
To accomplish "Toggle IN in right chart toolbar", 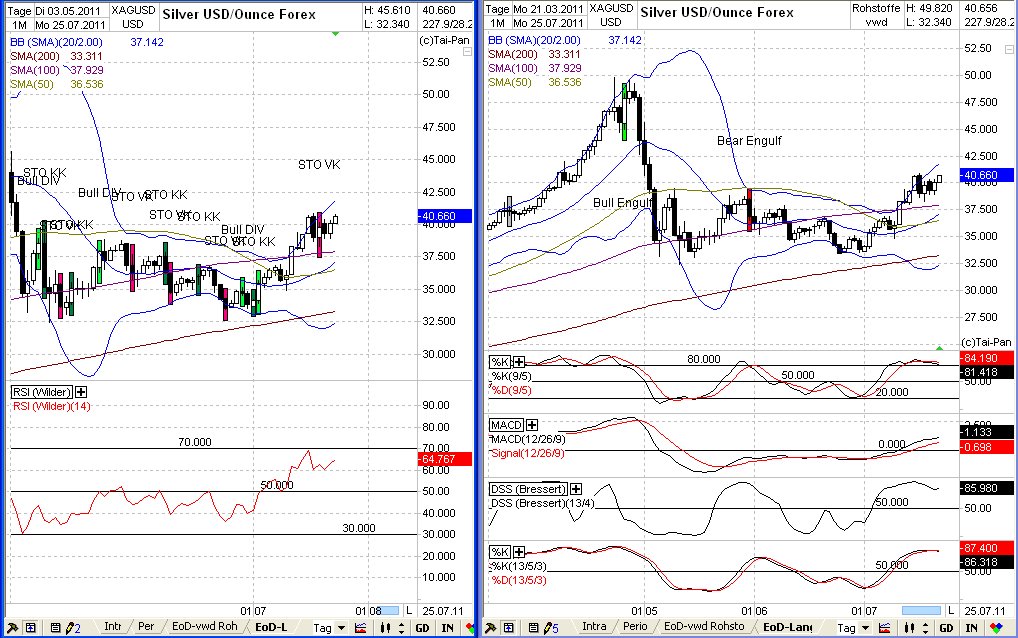I will click(x=971, y=628).
